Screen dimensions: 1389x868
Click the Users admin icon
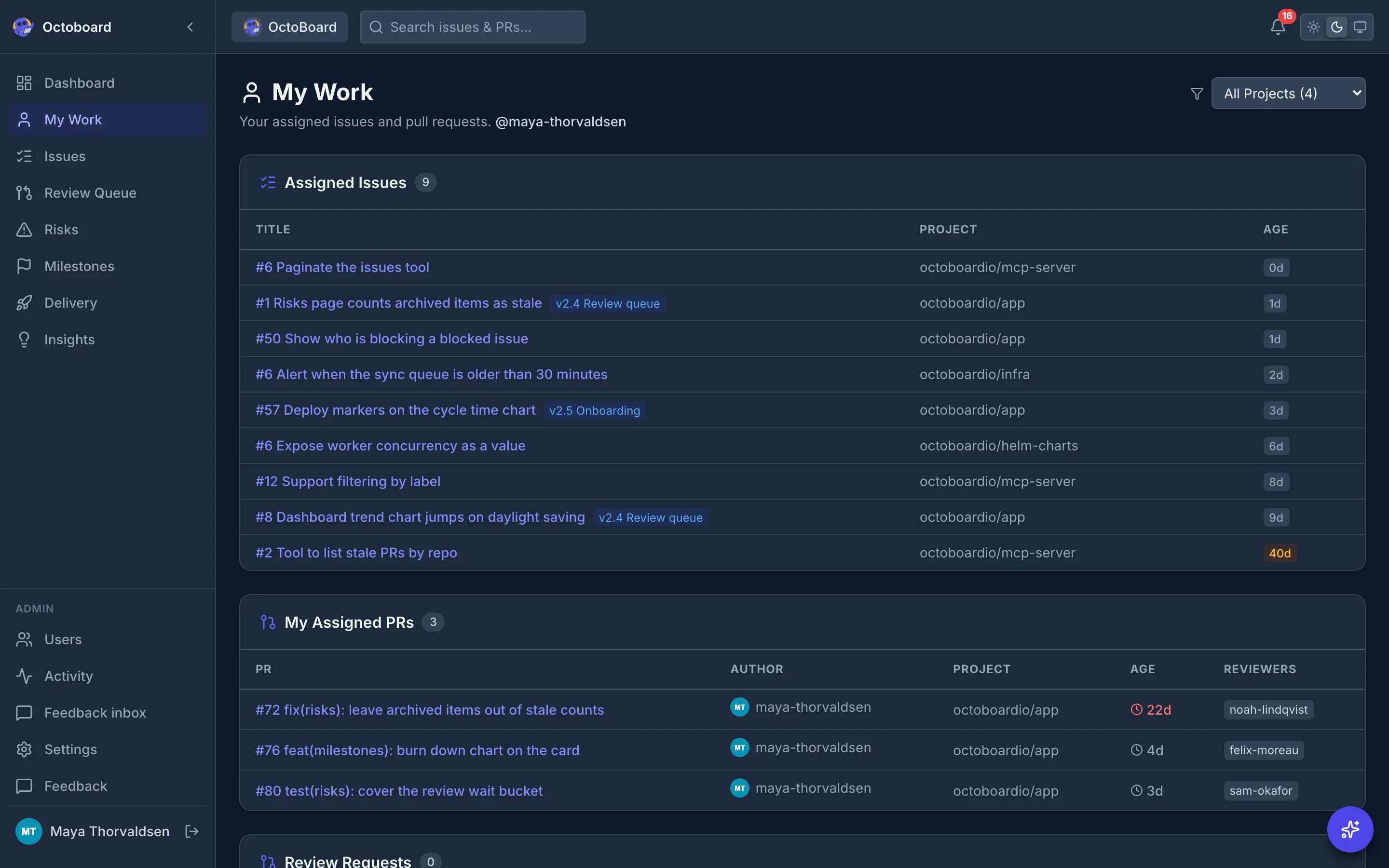pos(24,639)
